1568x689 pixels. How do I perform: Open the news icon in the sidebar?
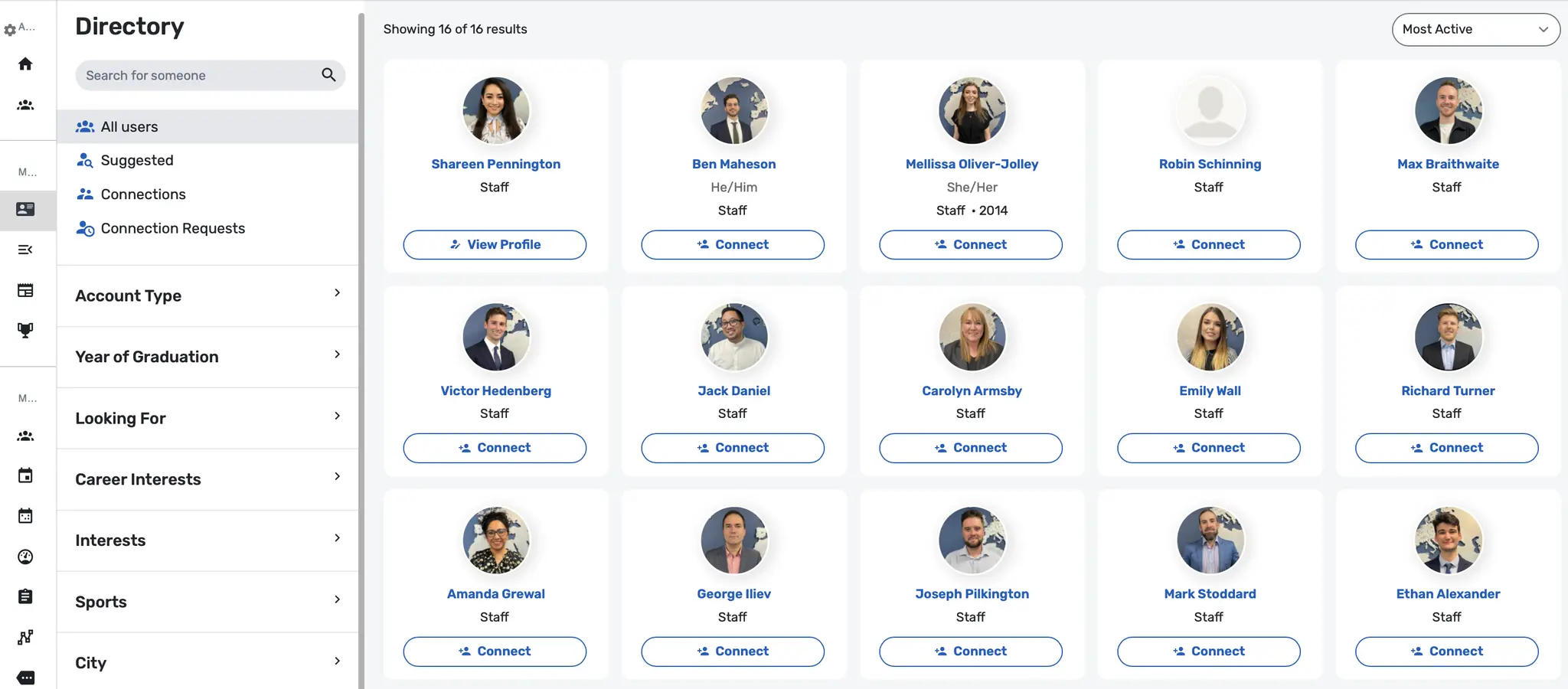(26, 291)
